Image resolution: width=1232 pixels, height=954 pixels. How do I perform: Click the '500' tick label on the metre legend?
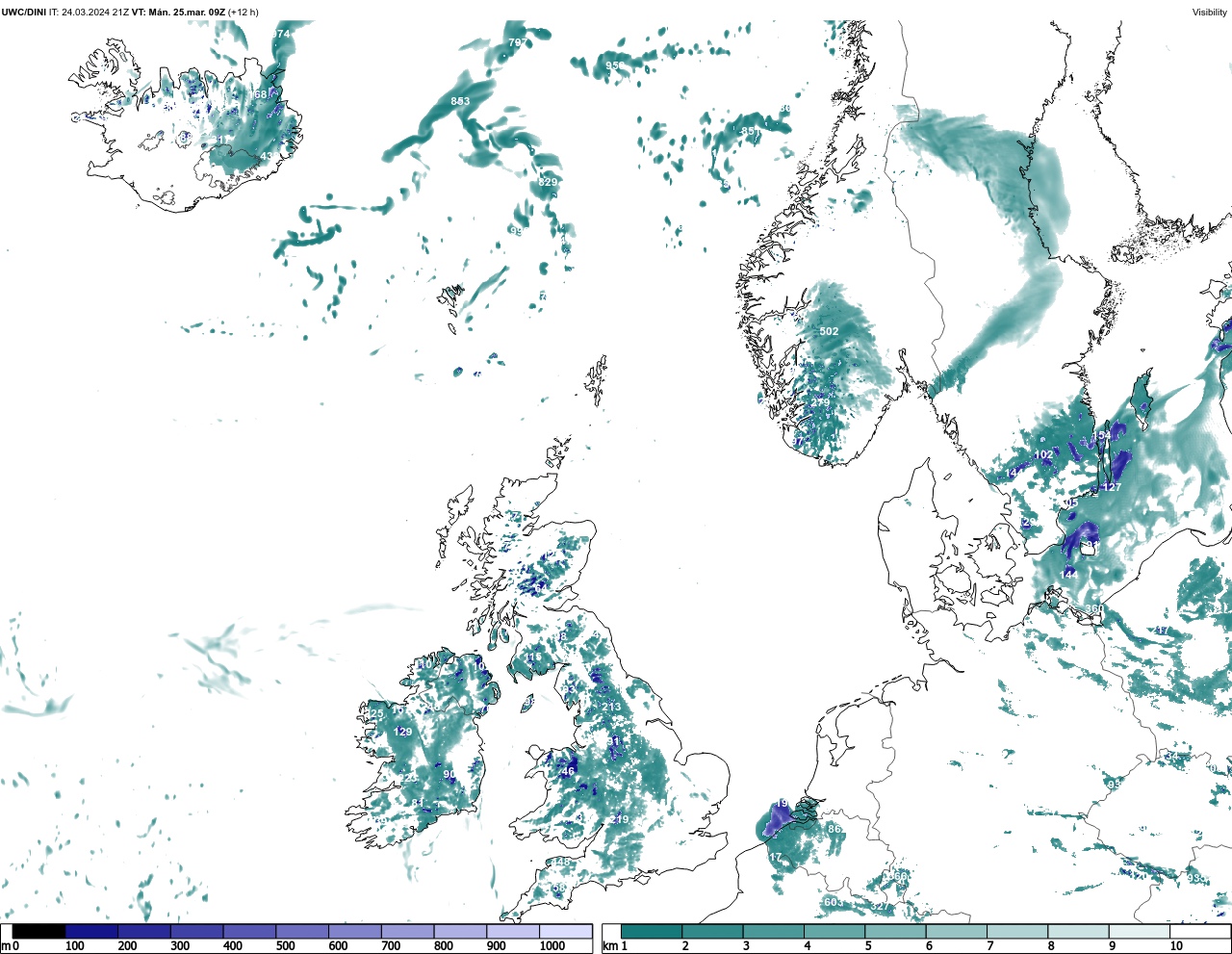tap(286, 946)
